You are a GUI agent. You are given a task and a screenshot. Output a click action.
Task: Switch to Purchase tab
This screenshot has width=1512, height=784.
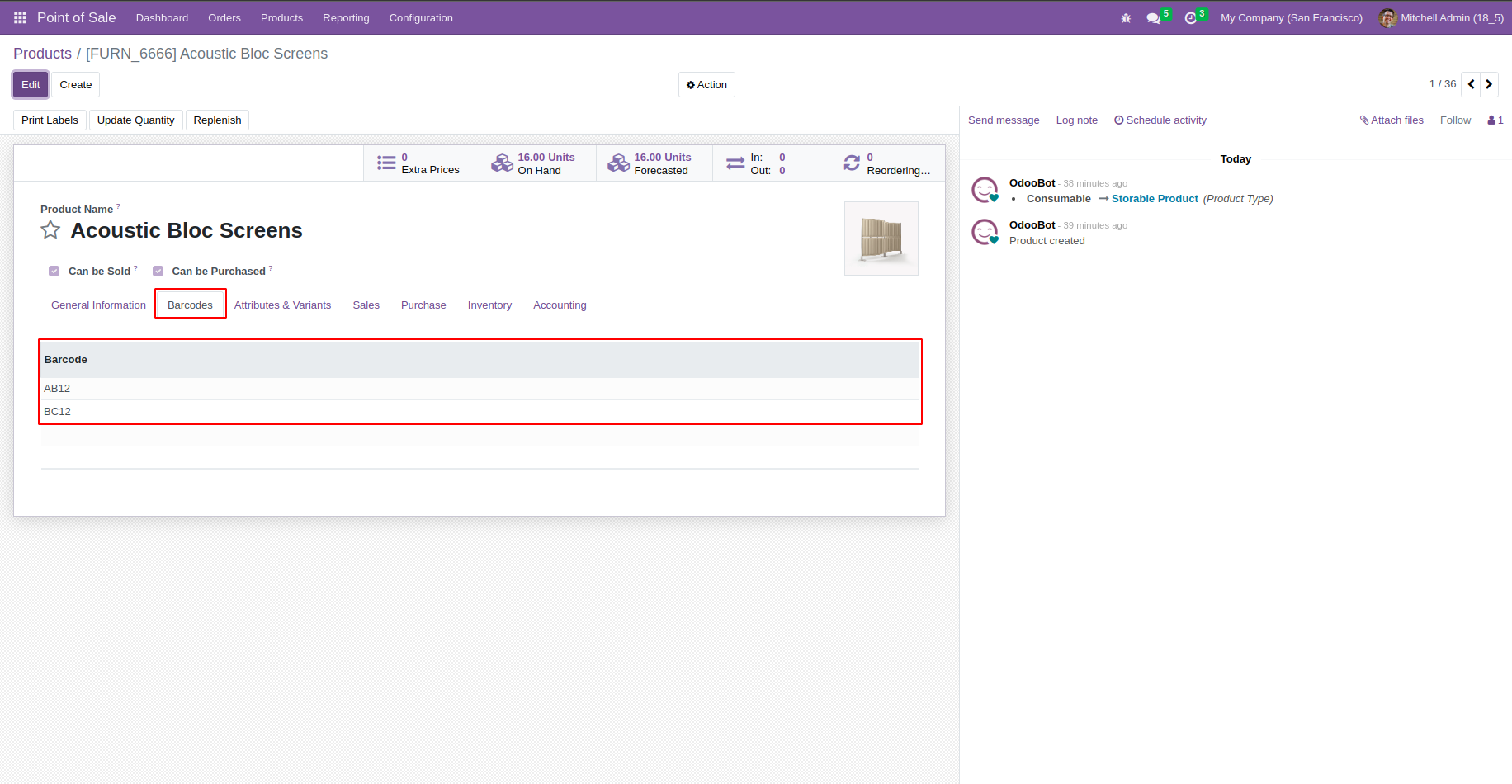tap(423, 305)
